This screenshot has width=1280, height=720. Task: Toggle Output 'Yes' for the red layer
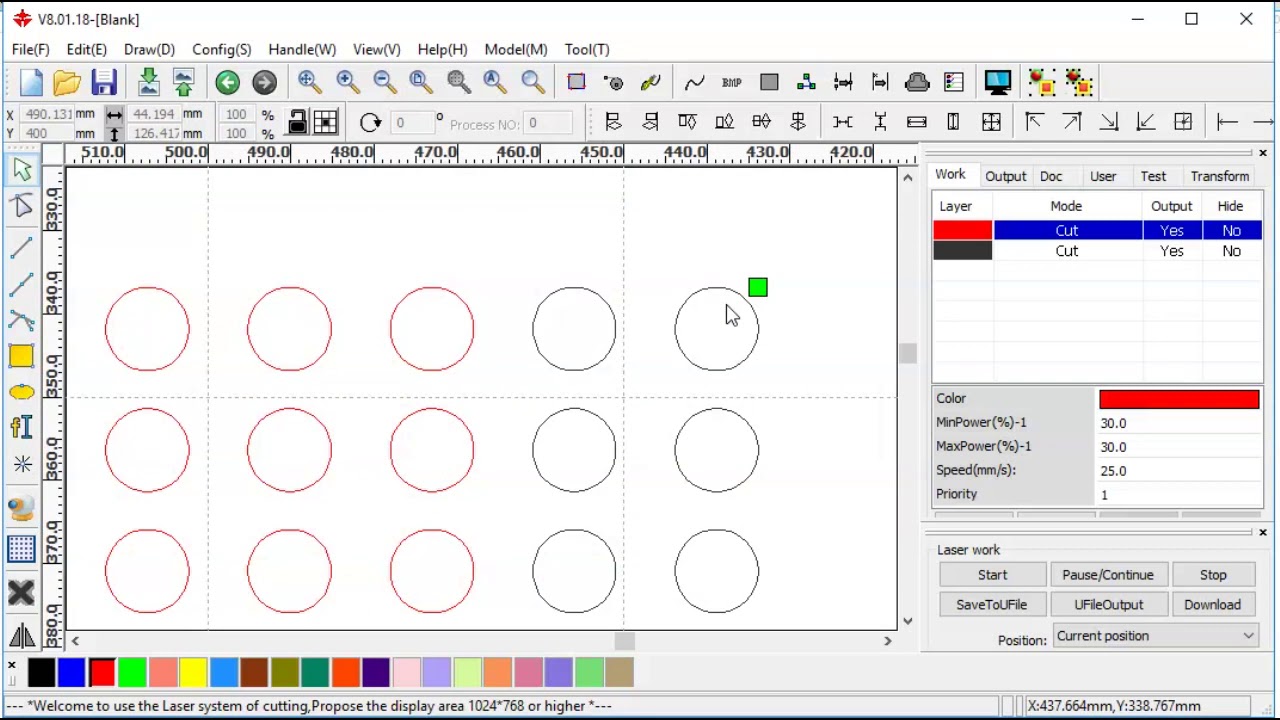tap(1172, 231)
